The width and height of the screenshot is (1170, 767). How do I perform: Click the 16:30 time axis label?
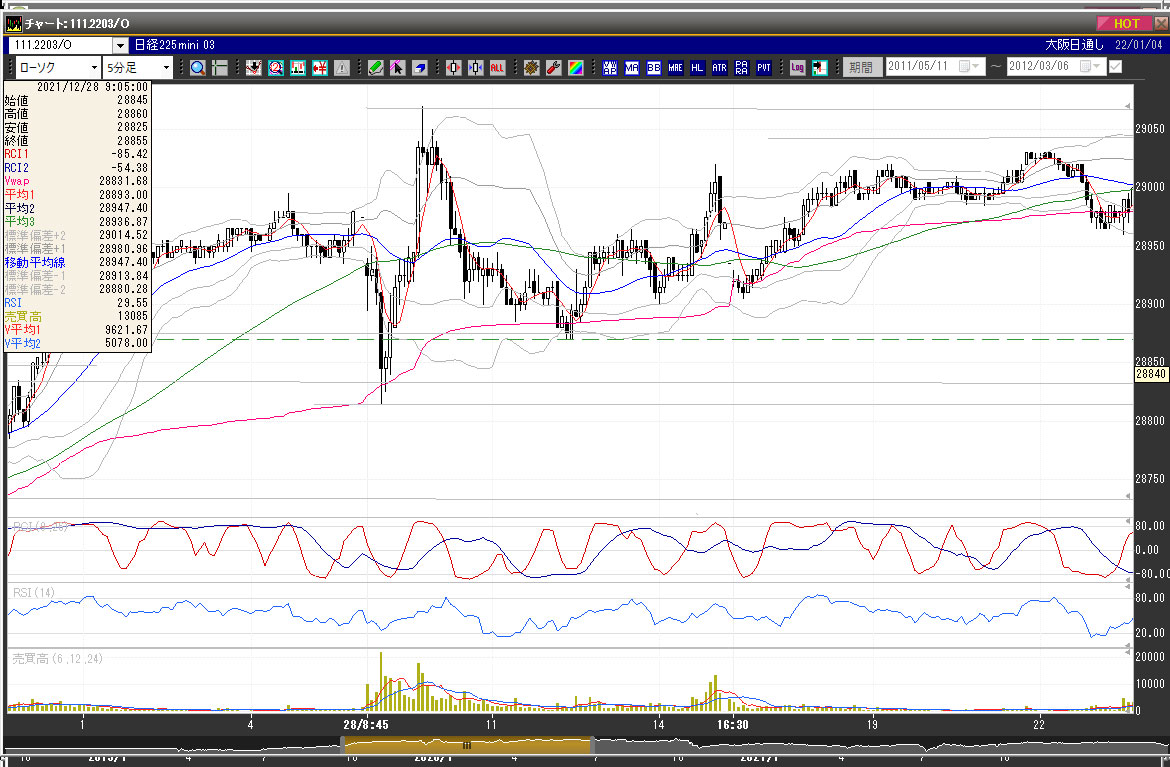coord(733,724)
